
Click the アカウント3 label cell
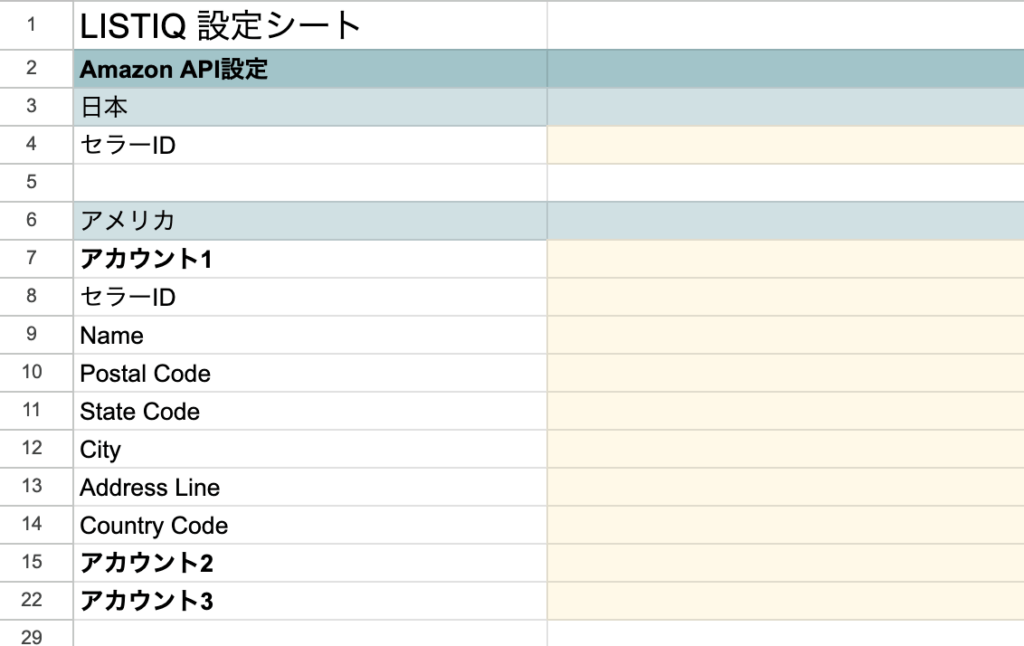coord(310,601)
